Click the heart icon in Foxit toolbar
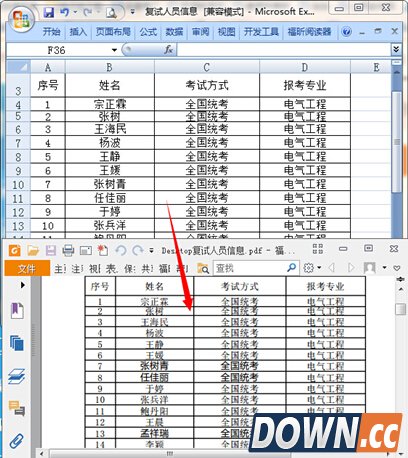Image resolution: width=408 pixels, height=458 pixels. (397, 268)
